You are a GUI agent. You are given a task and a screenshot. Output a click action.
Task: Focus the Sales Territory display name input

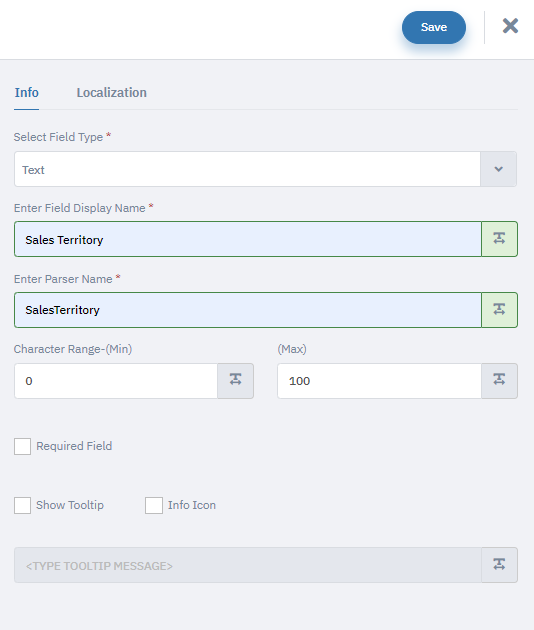(248, 239)
